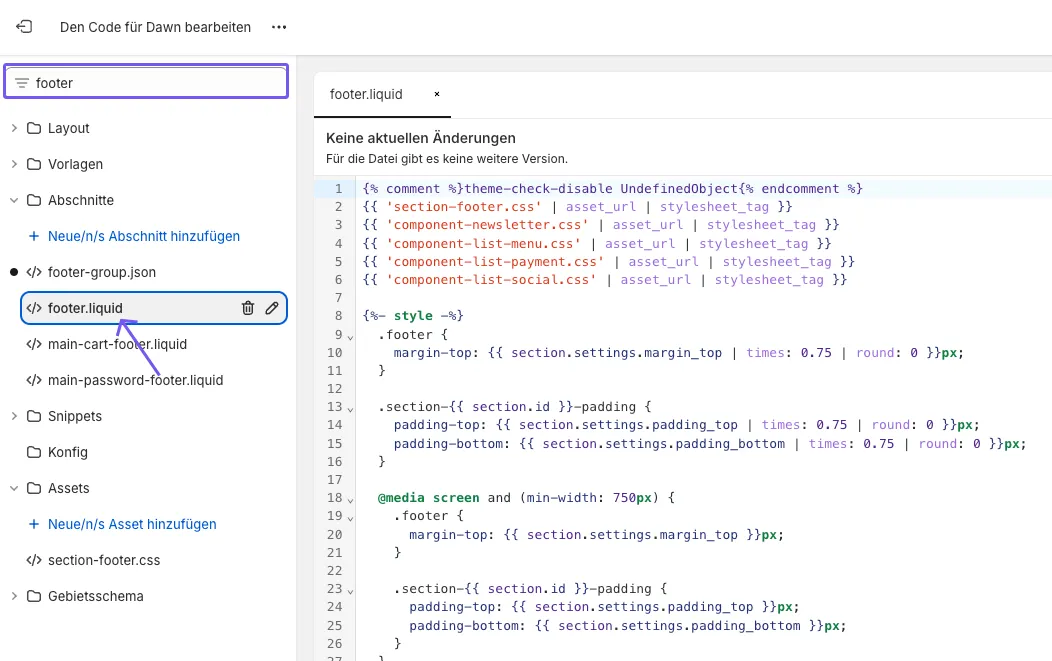
Task: Click plus icon beside Abschnitt hinzufügen
Action: (x=34, y=236)
